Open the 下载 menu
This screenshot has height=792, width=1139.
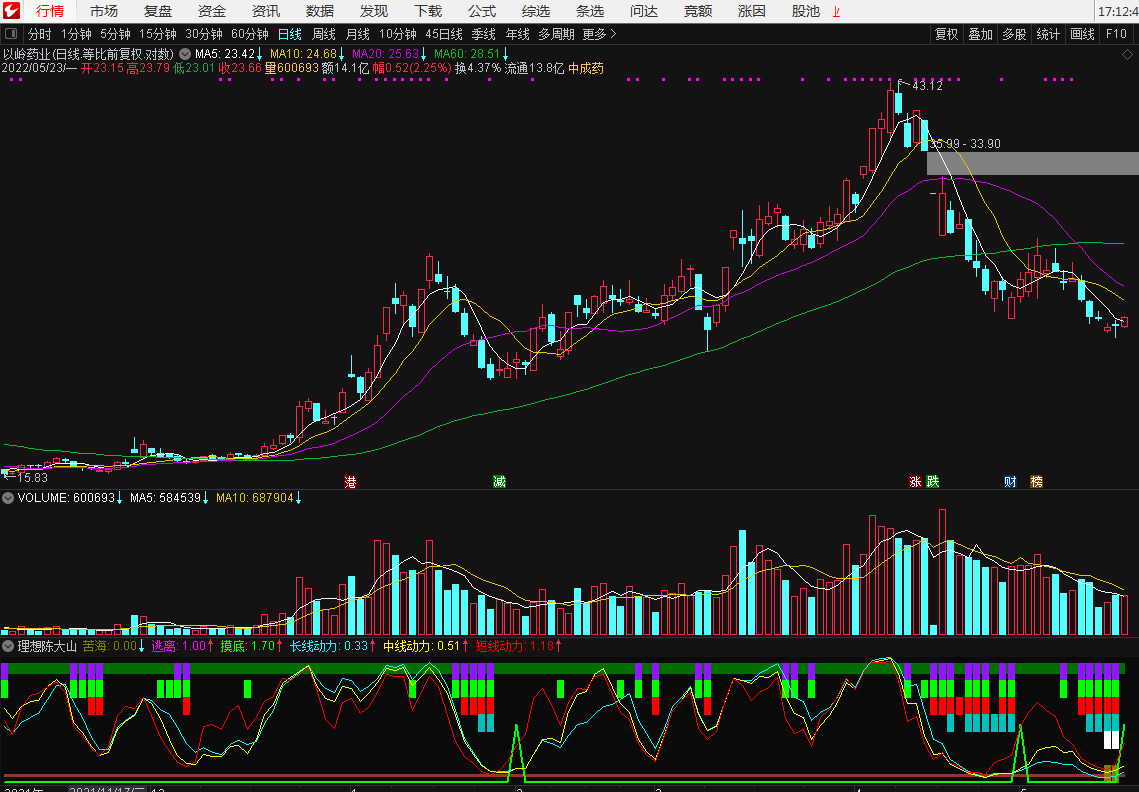pyautogui.click(x=428, y=11)
